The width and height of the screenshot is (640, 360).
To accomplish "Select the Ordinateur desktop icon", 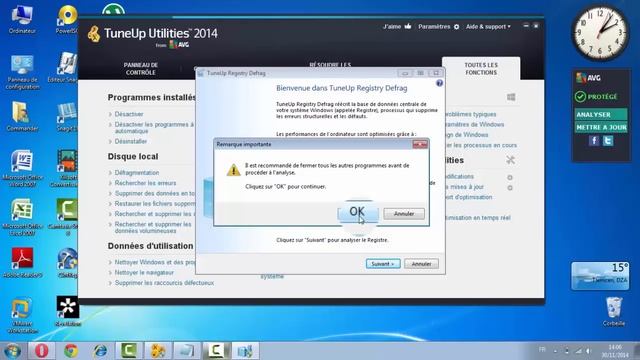I will tap(22, 19).
